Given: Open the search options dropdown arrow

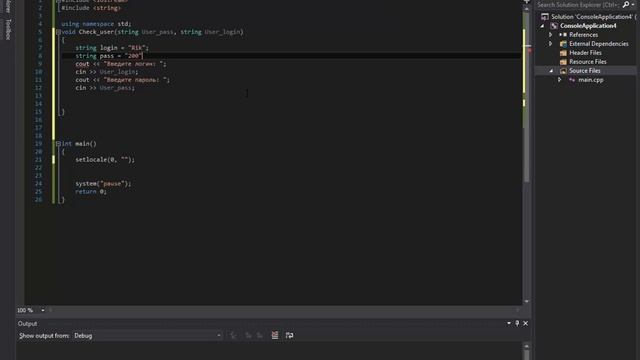Looking at the screenshot, I should click(633, 4).
